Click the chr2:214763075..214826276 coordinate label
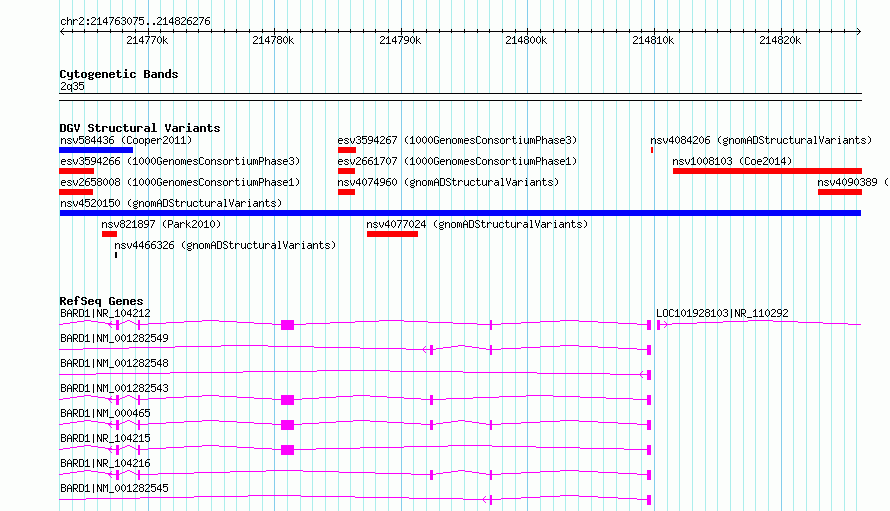This screenshot has height=511, width=890. click(x=135, y=21)
